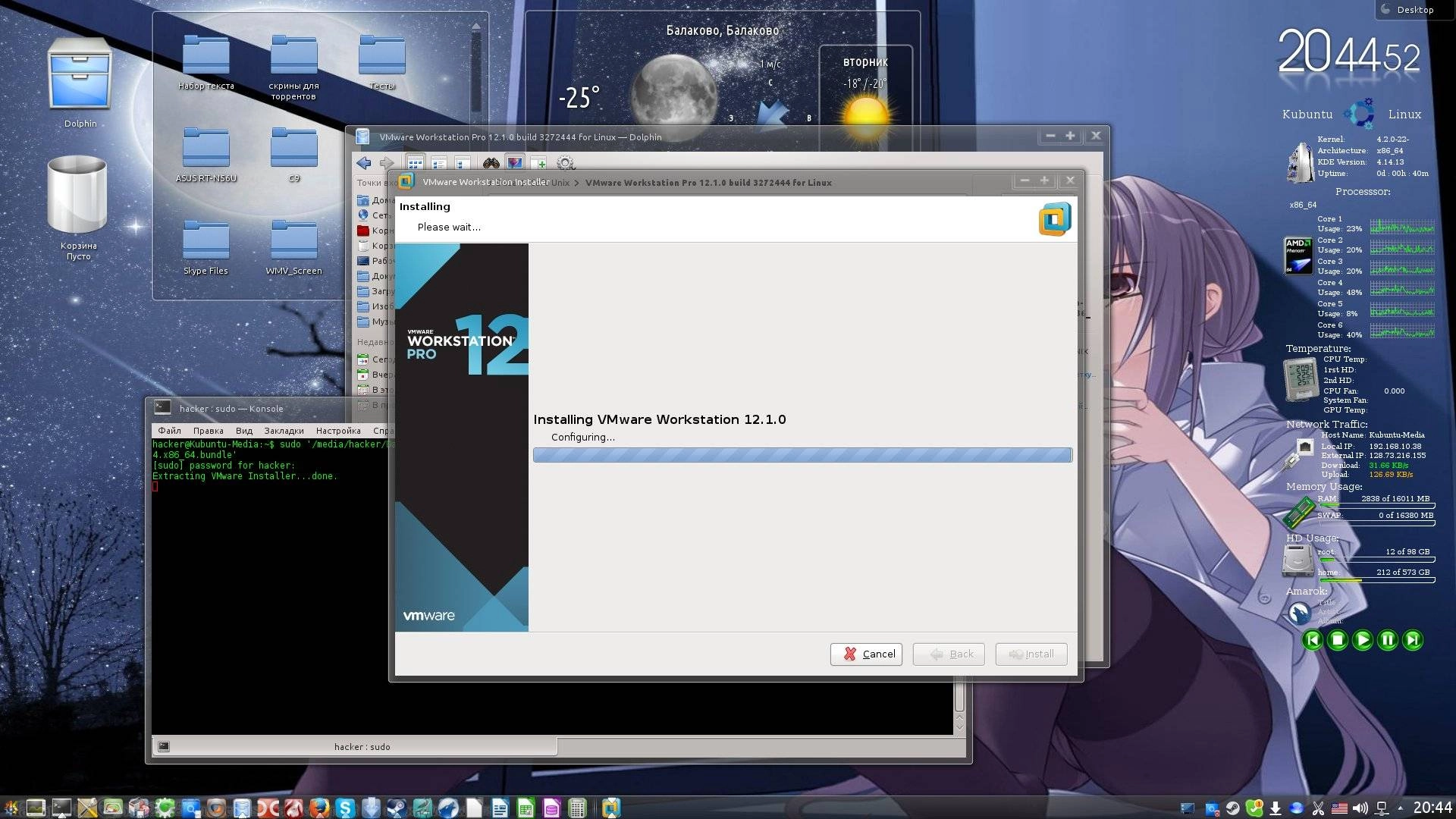This screenshot has height=819, width=1456.
Task: Open the clock showing 20:44 in taskbar
Action: (1432, 808)
